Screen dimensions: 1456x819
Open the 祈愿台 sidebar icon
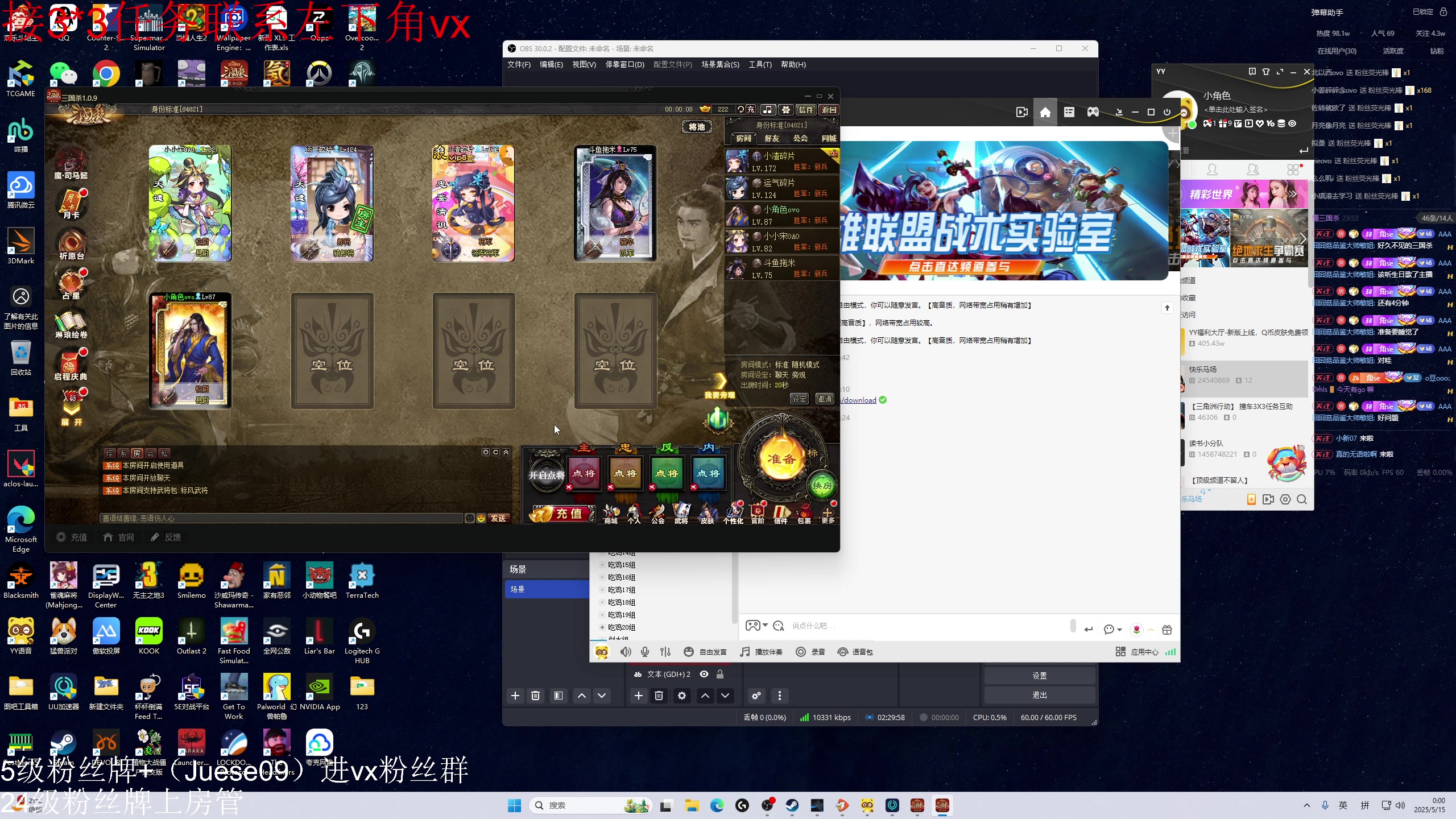[x=71, y=245]
